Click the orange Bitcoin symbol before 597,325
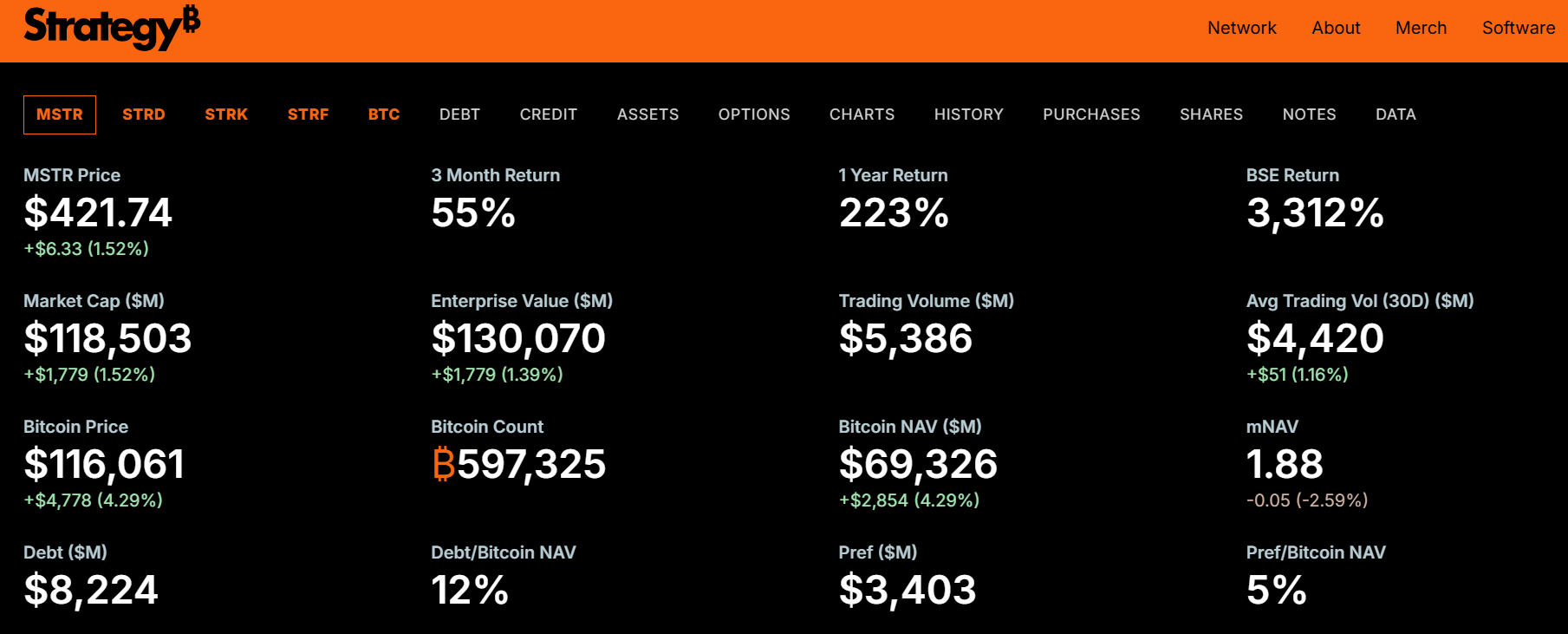1568x634 pixels. [444, 464]
